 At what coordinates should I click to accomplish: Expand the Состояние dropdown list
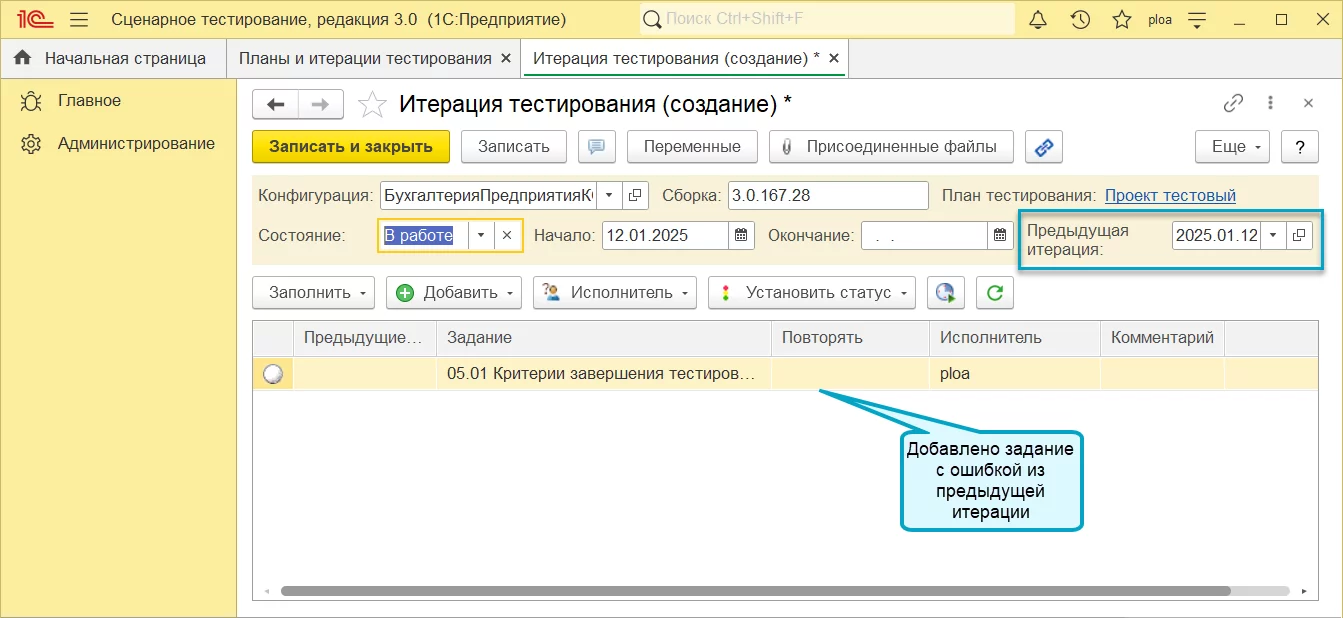481,236
